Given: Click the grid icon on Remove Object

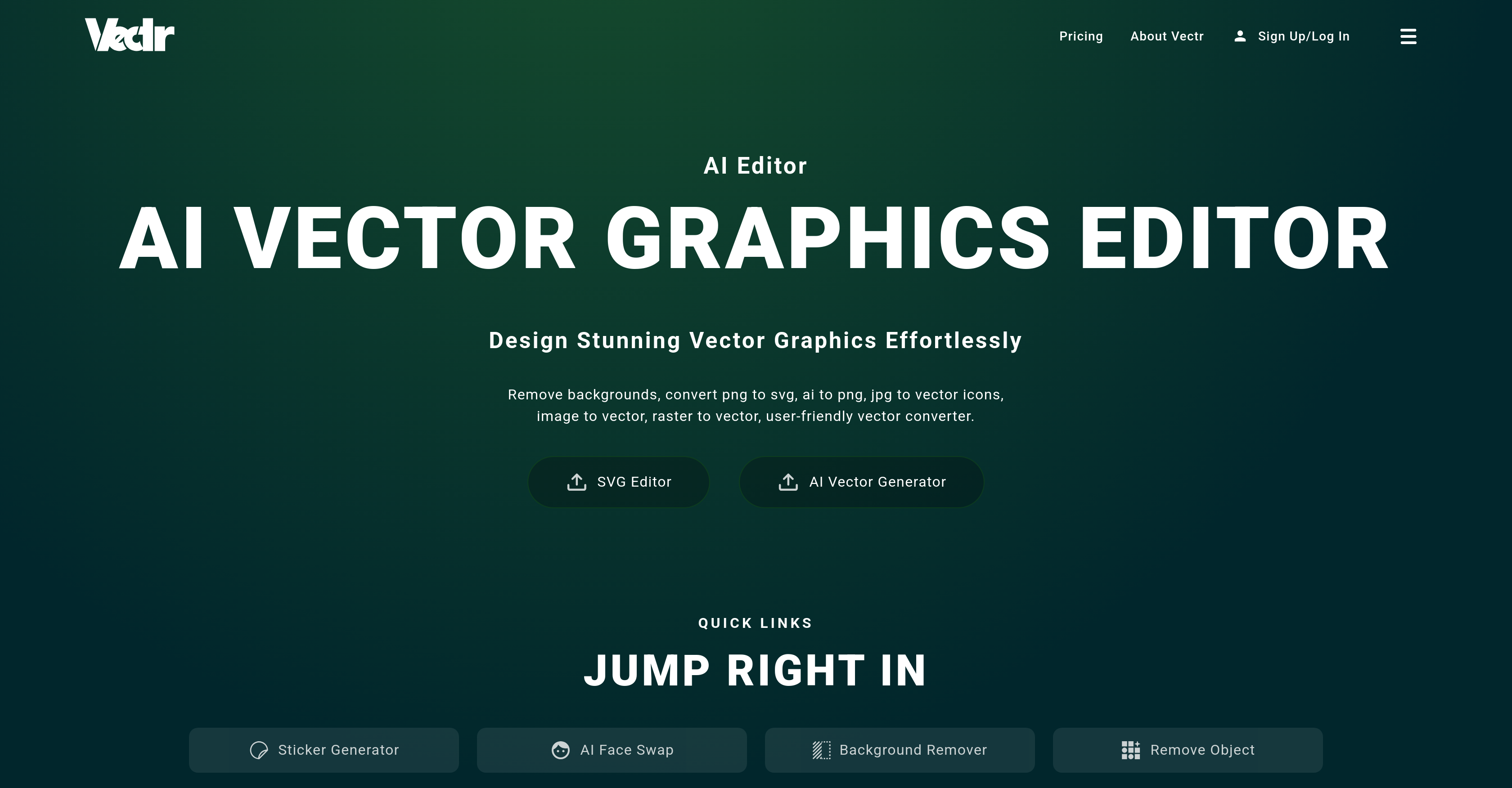Looking at the screenshot, I should click(1130, 750).
